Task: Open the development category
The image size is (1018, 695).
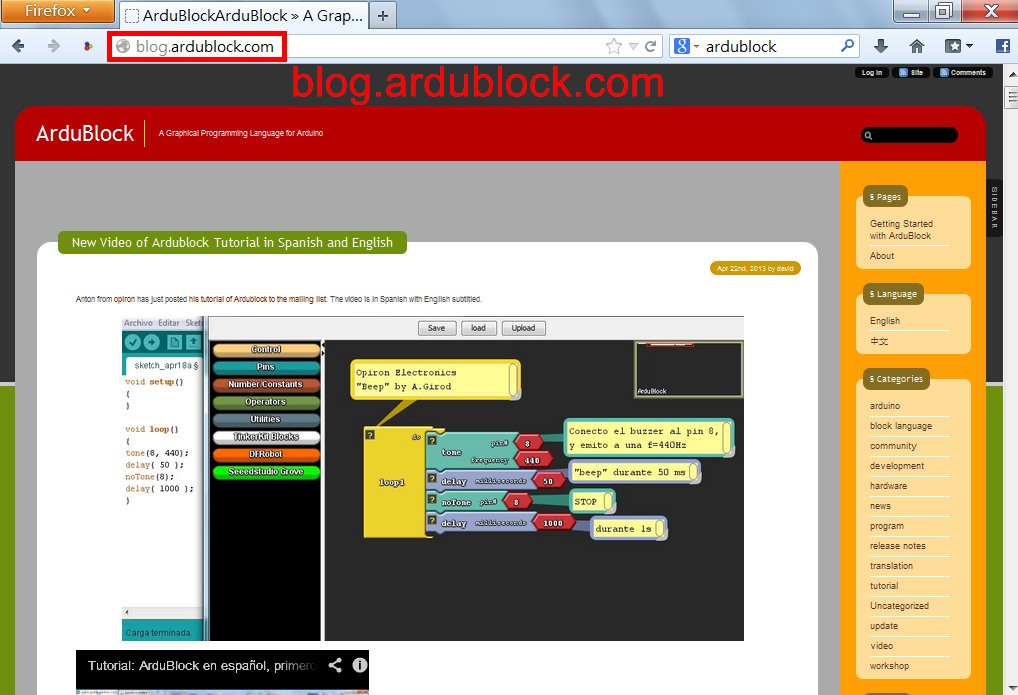Action: click(x=897, y=466)
